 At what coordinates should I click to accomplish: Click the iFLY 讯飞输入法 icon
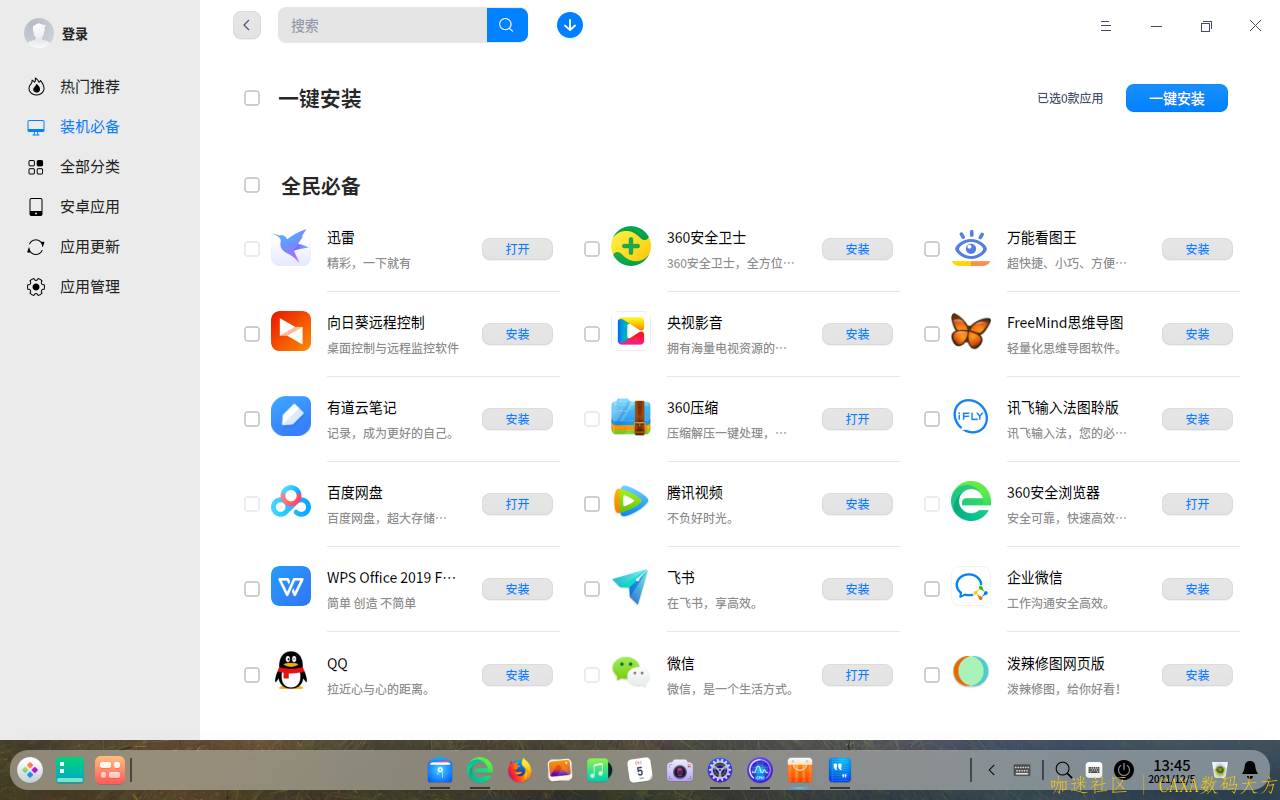[971, 417]
